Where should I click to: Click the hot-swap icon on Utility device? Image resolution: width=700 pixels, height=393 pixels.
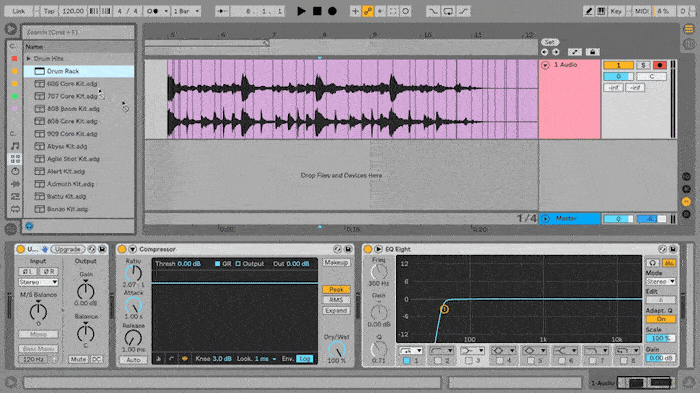92,249
